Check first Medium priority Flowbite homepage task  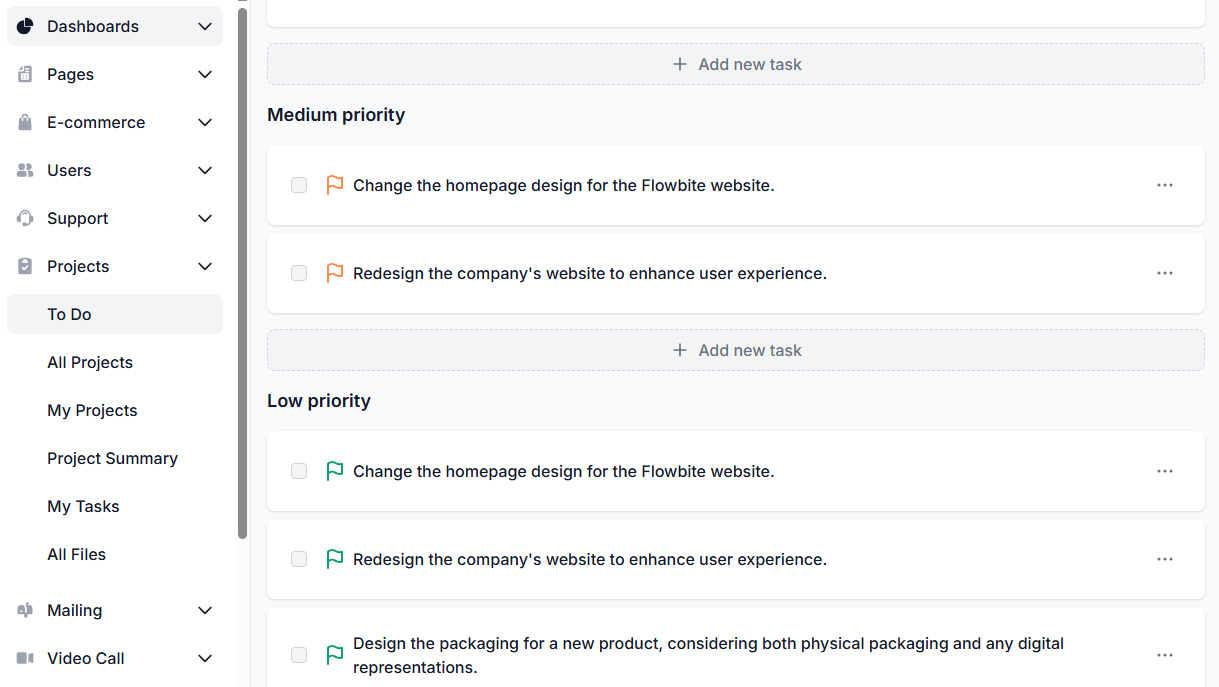299,185
